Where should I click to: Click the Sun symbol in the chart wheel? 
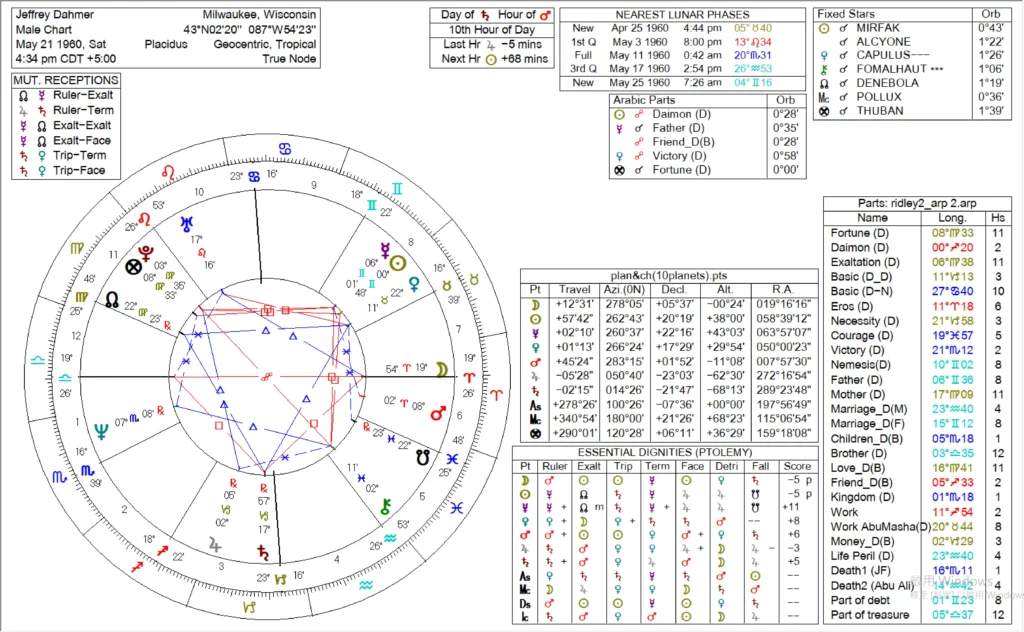[398, 262]
